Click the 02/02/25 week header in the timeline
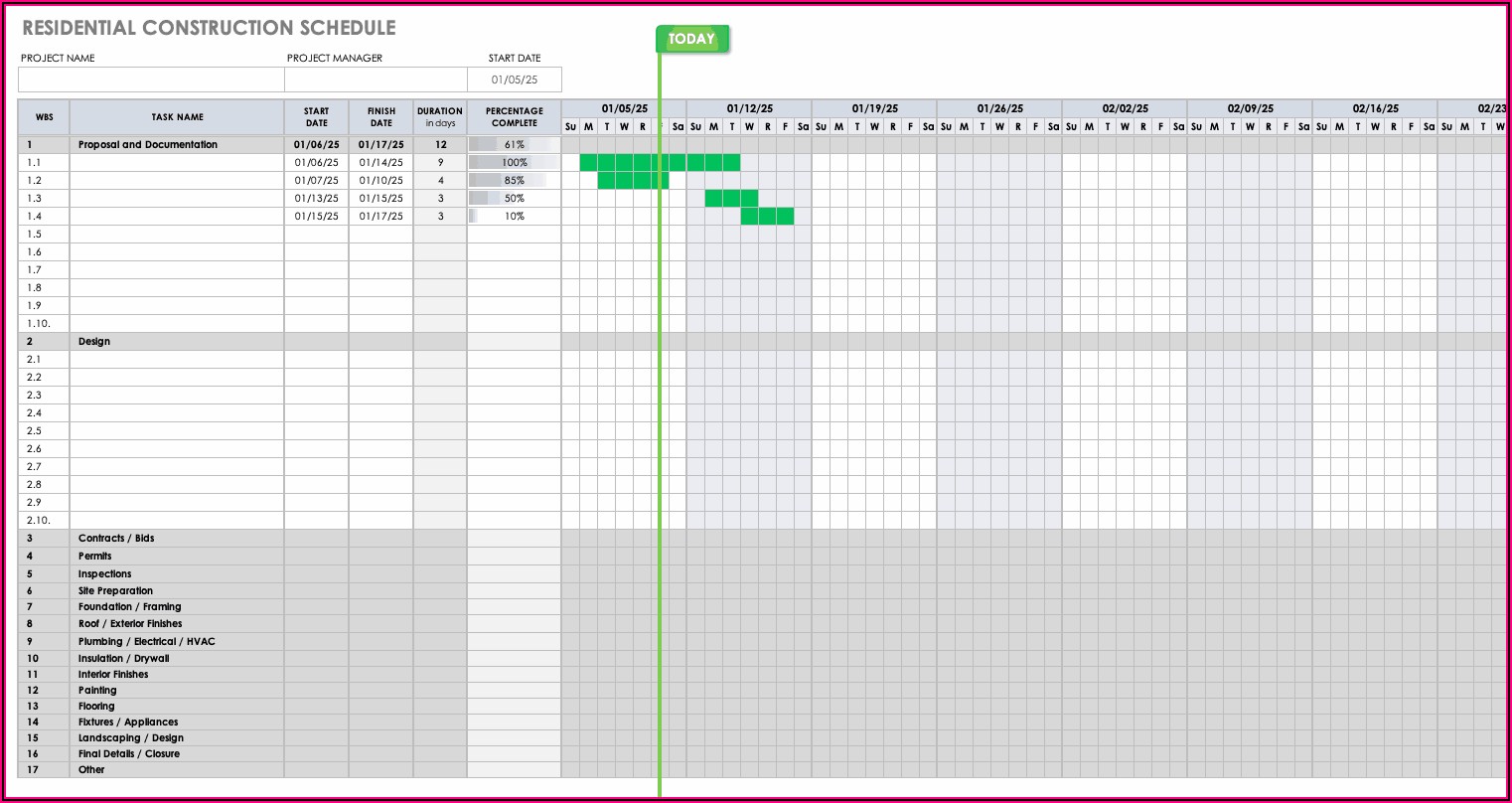Viewport: 1512px width, 803px height. 1125,108
